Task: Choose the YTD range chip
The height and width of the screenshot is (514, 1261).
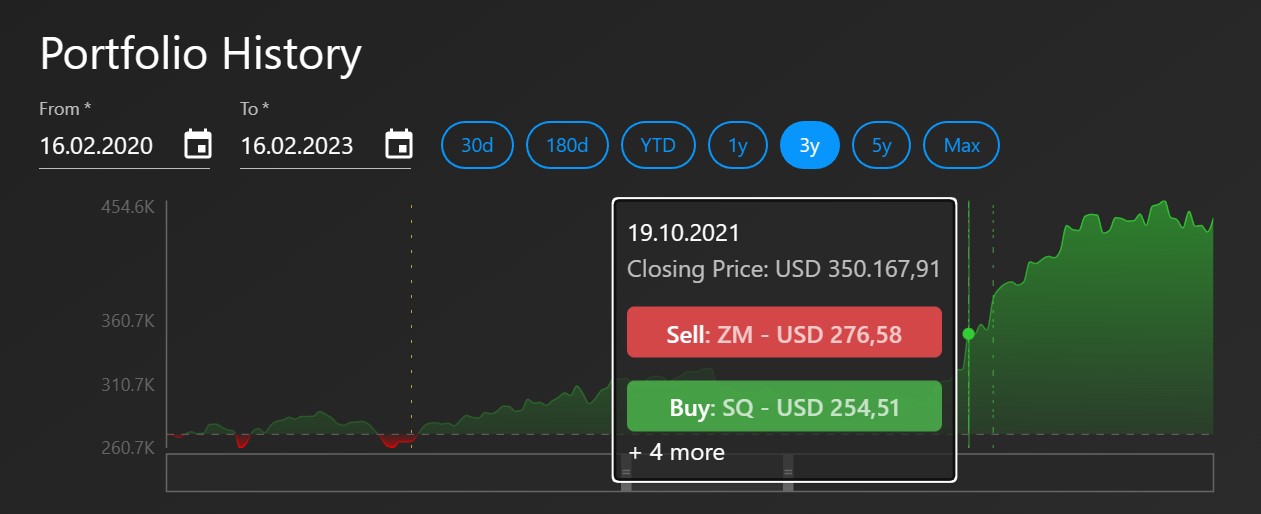Action: tap(658, 145)
